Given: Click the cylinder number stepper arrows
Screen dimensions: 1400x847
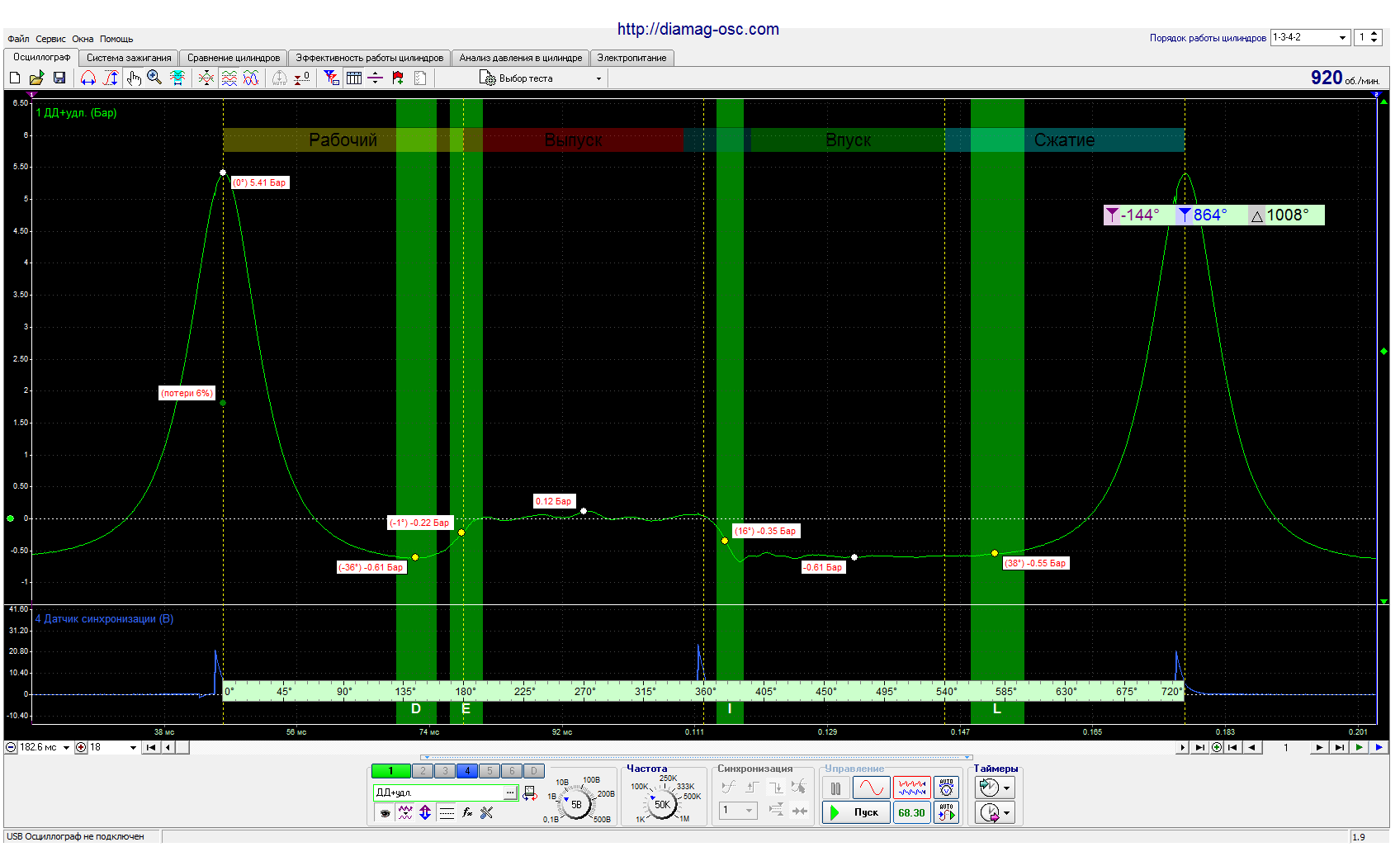Looking at the screenshot, I should (1374, 37).
